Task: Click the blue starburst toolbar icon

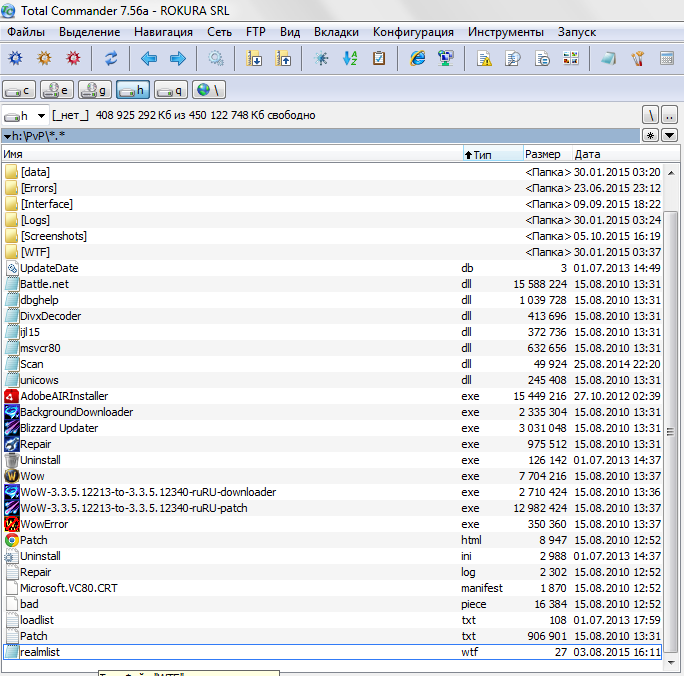Action: [321, 58]
